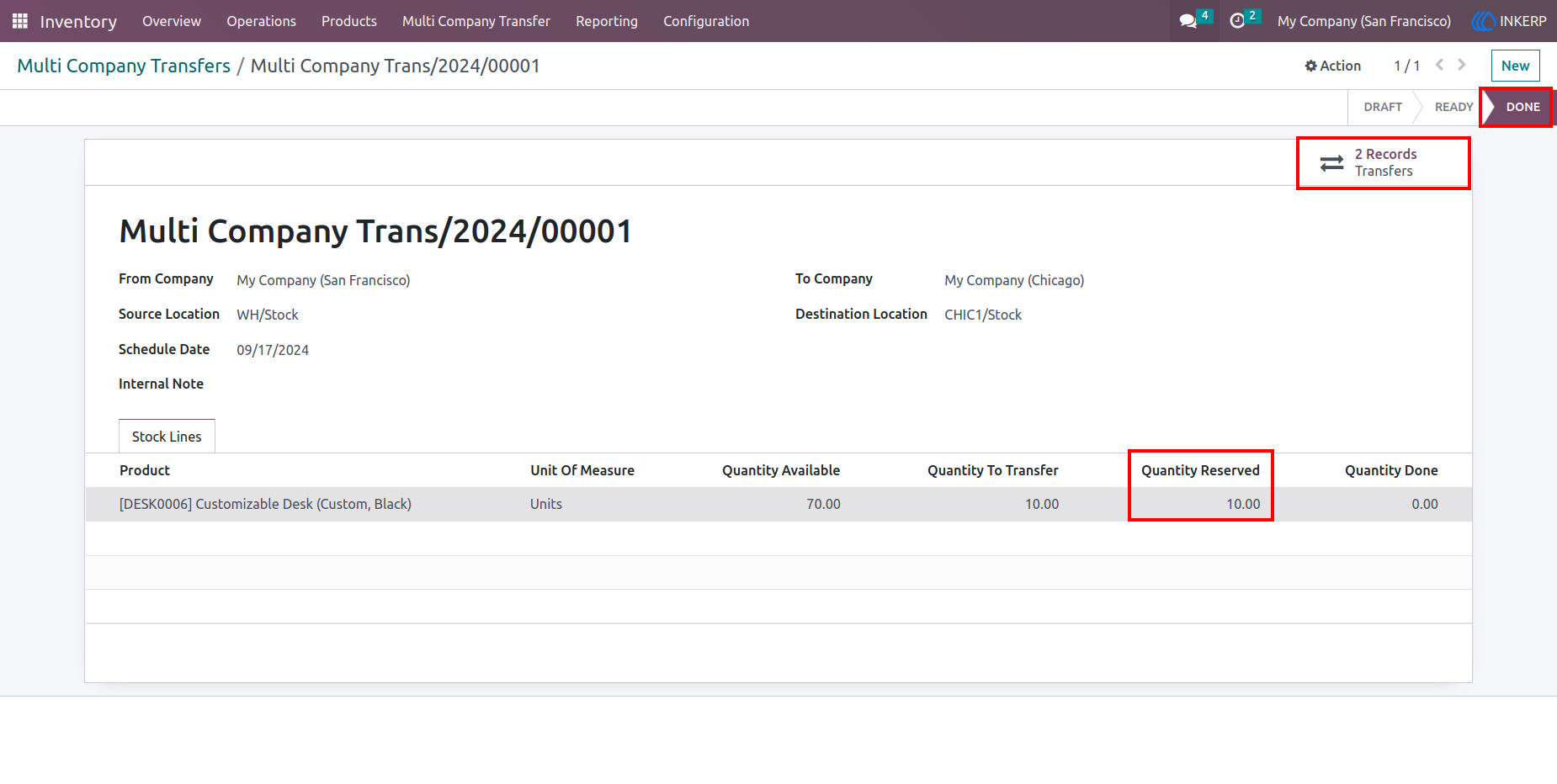Click the Action gear menu

[1332, 66]
